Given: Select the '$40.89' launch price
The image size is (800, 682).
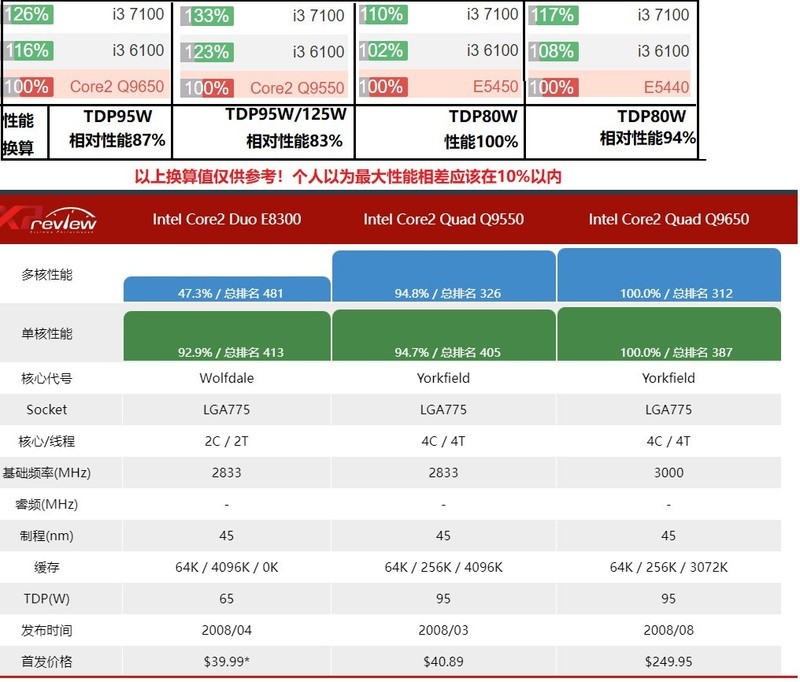Looking at the screenshot, I should click(x=443, y=662).
